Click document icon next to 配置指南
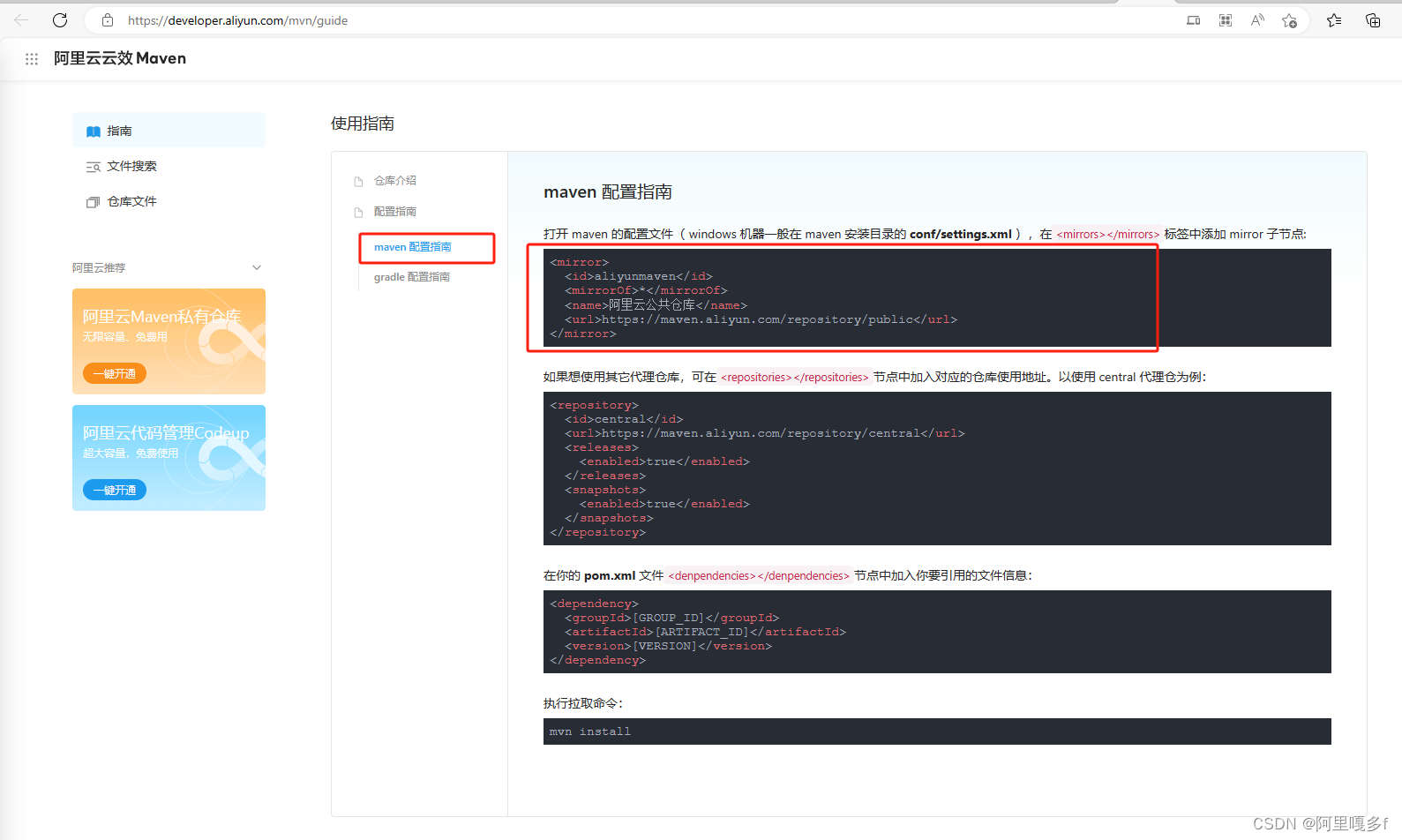 (x=358, y=213)
